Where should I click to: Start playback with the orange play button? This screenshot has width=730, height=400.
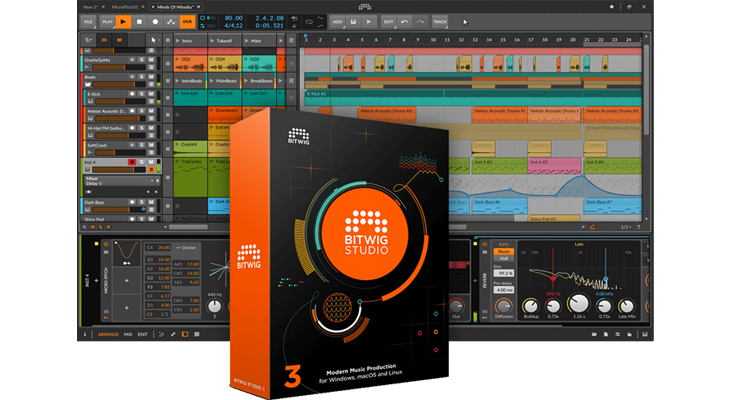tap(123, 21)
